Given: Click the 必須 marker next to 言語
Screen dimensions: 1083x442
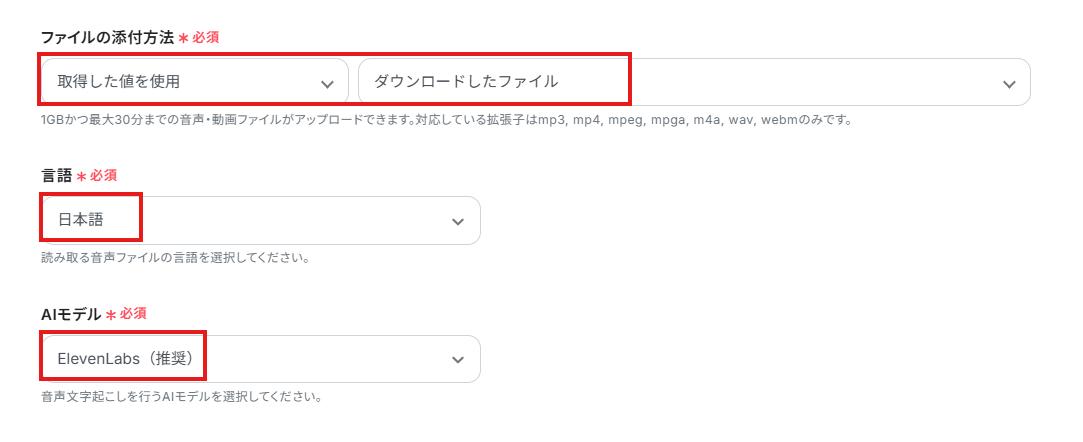Looking at the screenshot, I should tap(104, 175).
